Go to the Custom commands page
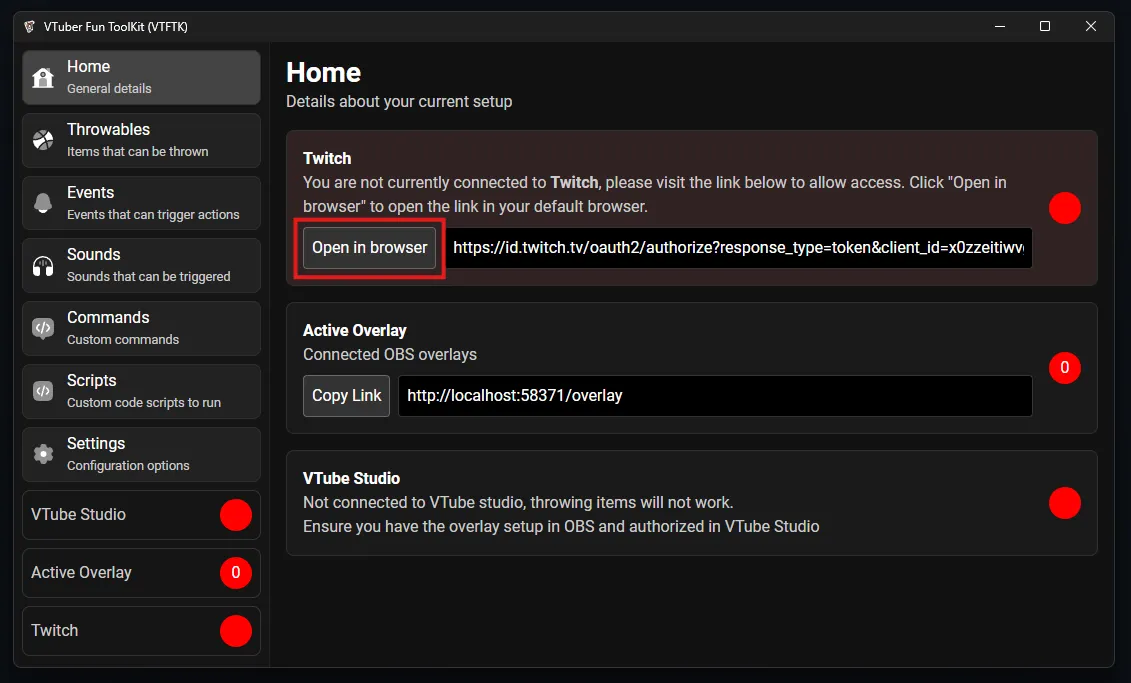Image resolution: width=1131 pixels, height=683 pixels. pyautogui.click(x=141, y=328)
